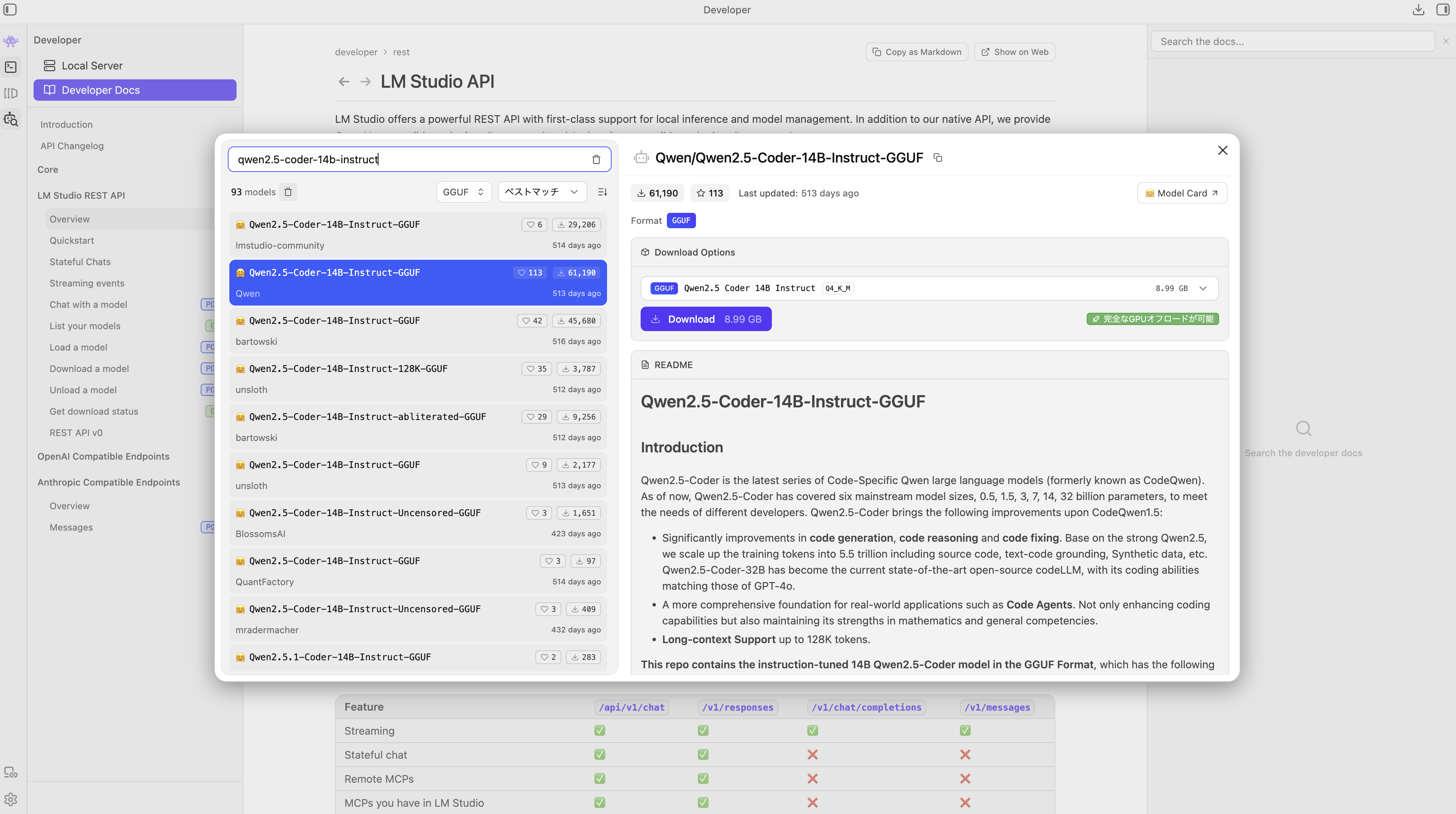Open the ベストマッチ sort dropdown
The image size is (1456, 814).
tap(541, 192)
